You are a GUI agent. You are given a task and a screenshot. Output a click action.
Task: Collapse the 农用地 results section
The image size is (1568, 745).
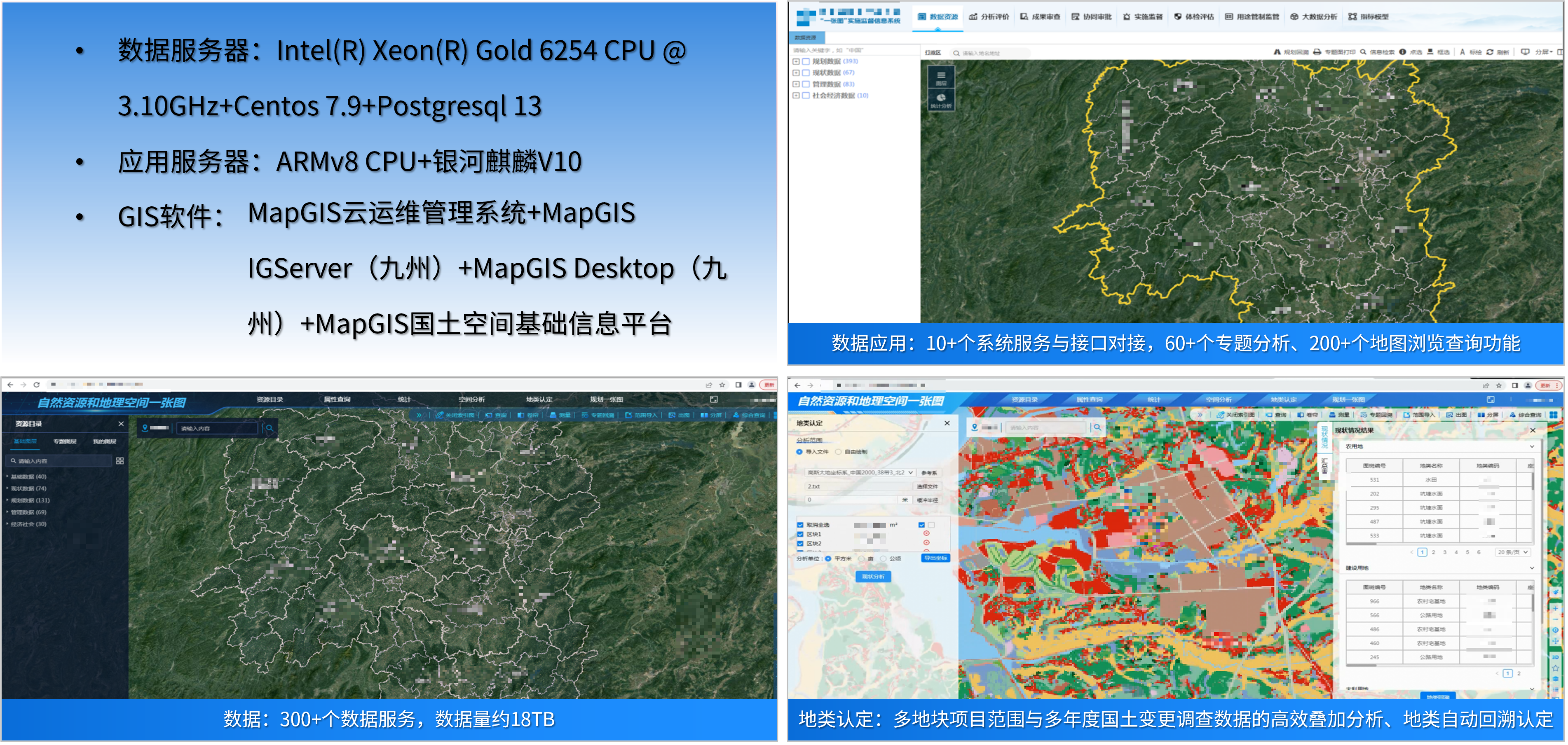1531,447
